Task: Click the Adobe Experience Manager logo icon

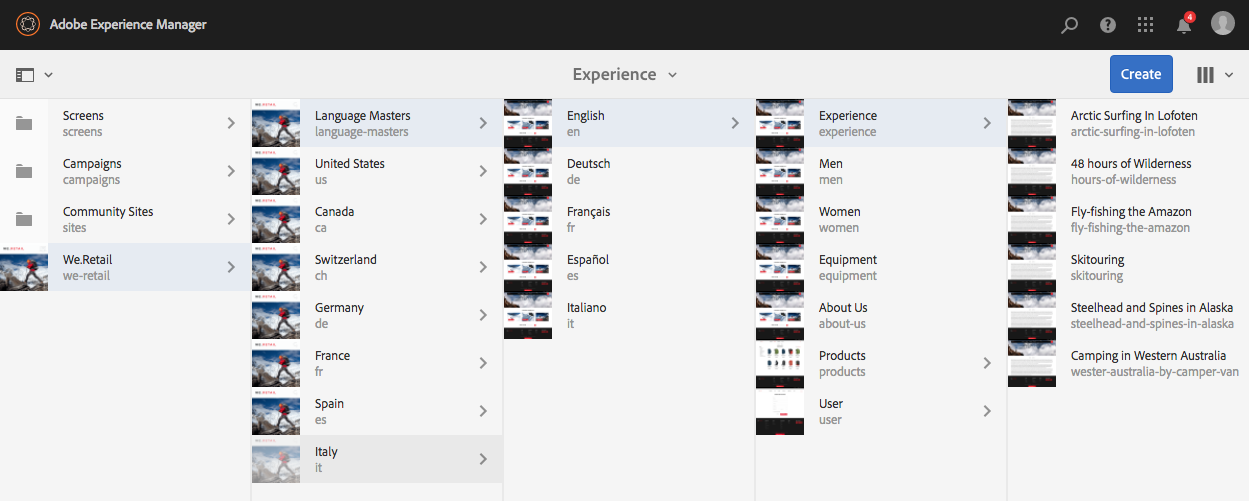Action: [28, 24]
